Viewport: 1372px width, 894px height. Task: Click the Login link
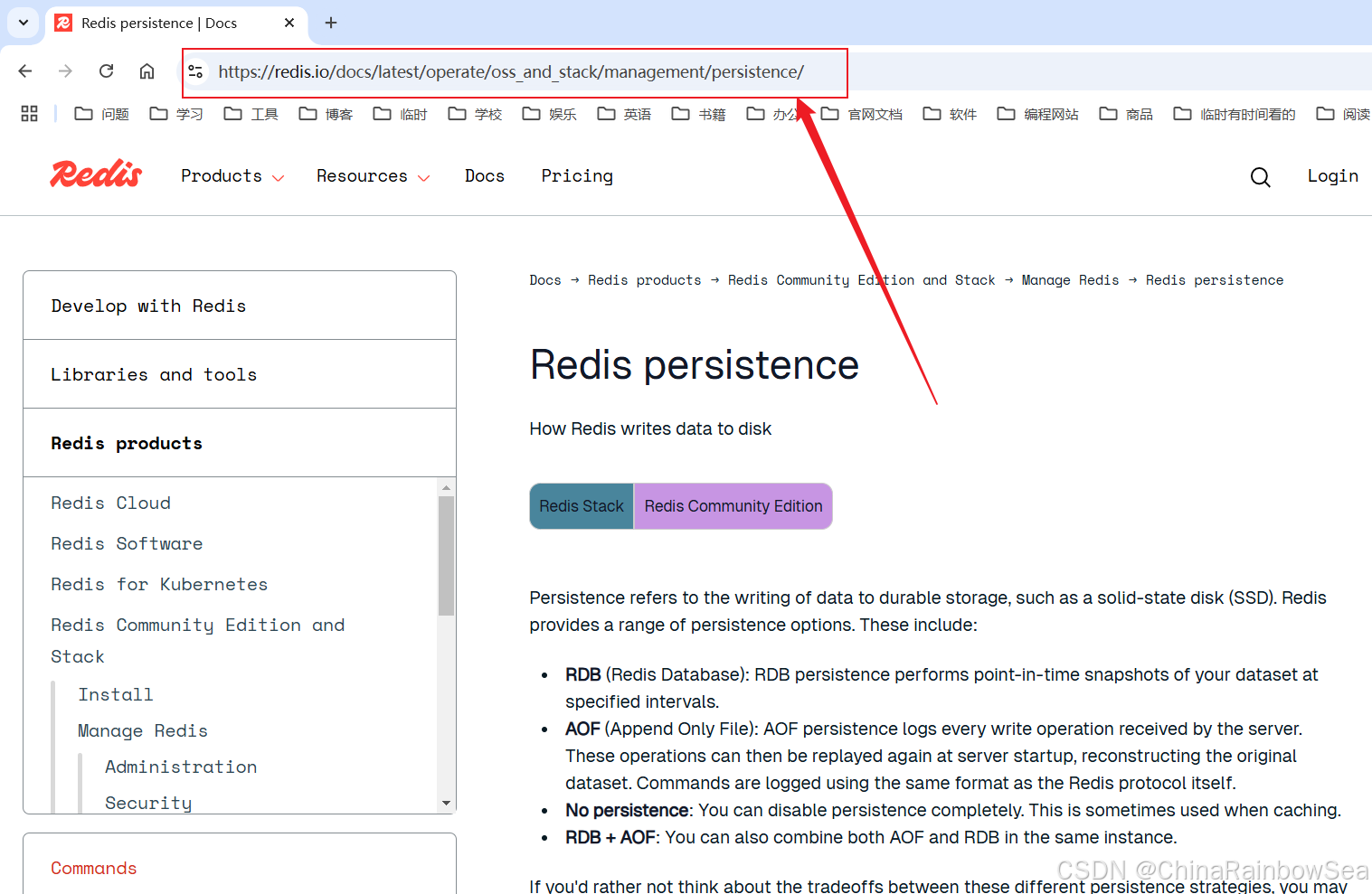1332,176
